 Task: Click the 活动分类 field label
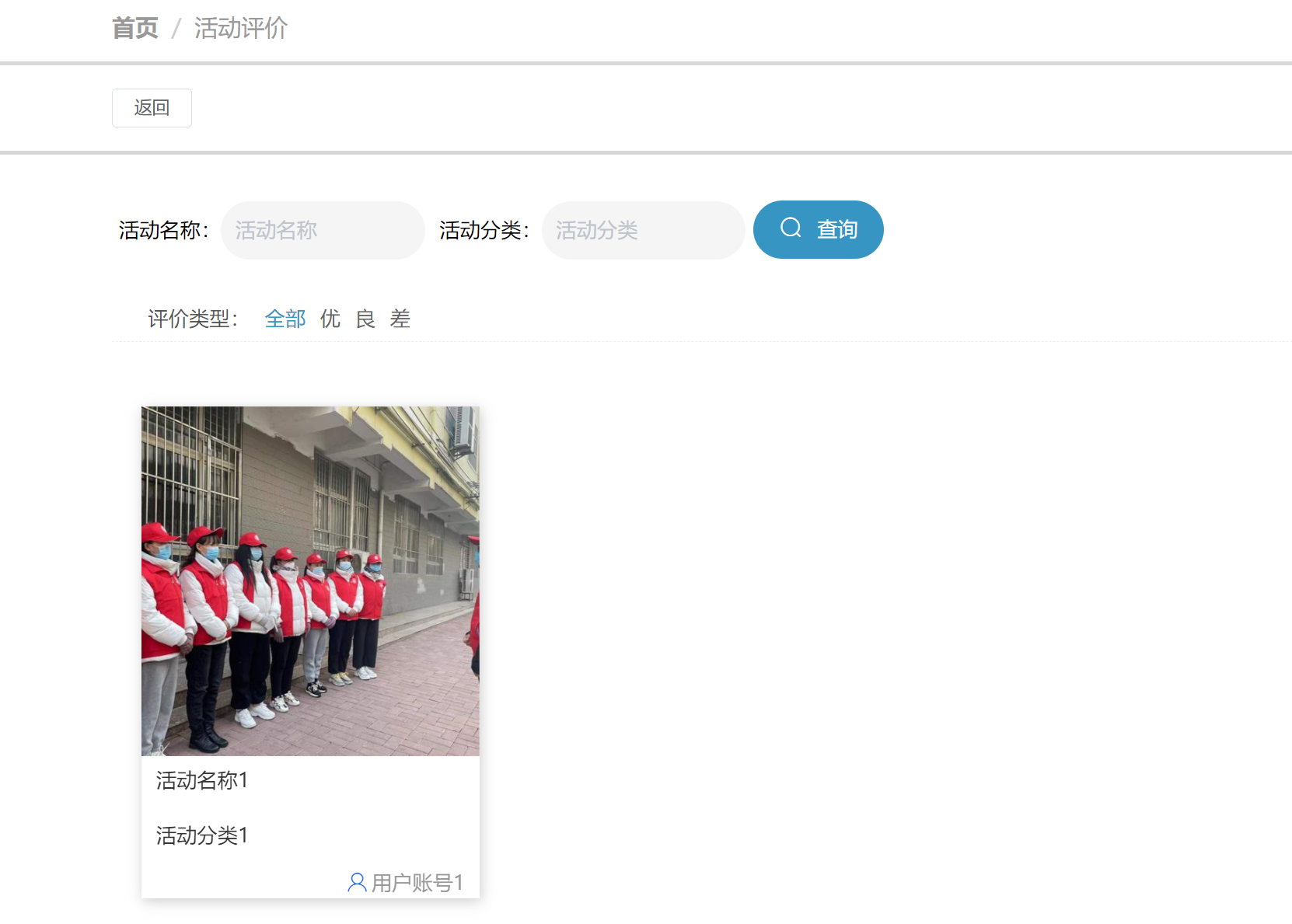[483, 228]
